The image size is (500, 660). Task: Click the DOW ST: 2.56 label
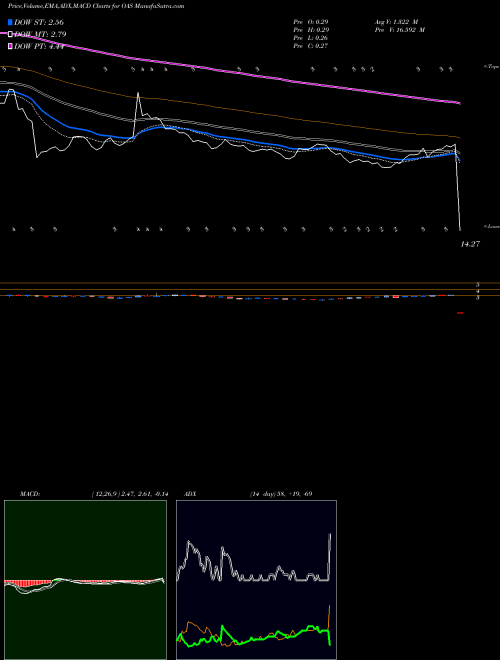click(x=39, y=22)
